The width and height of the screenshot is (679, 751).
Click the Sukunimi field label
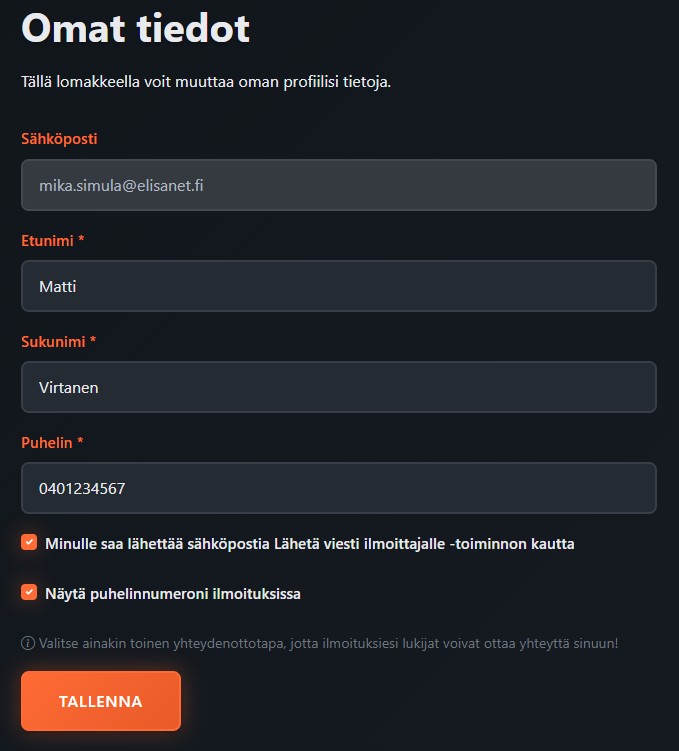tap(54, 341)
